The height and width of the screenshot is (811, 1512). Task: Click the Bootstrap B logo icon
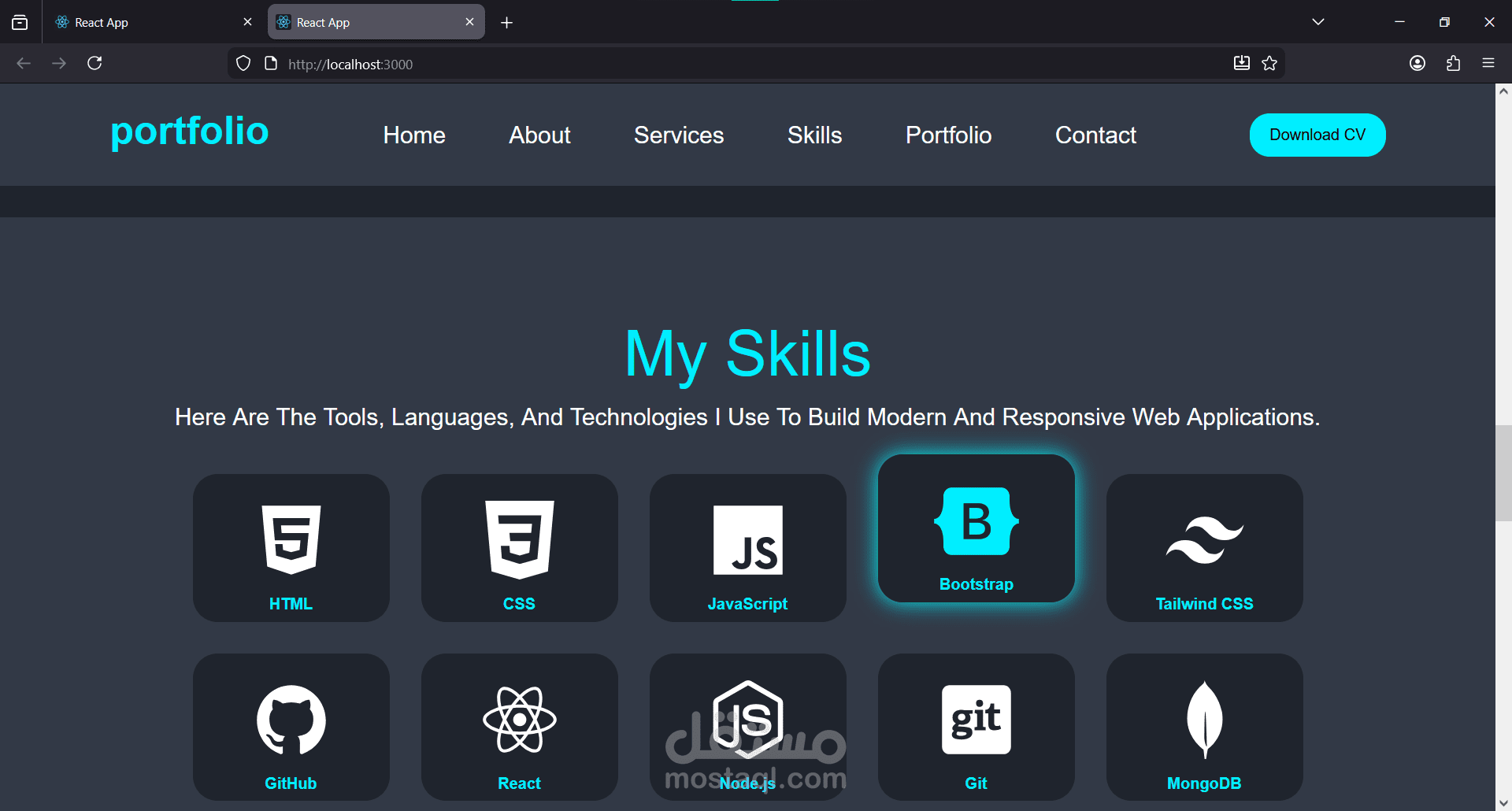(x=976, y=521)
